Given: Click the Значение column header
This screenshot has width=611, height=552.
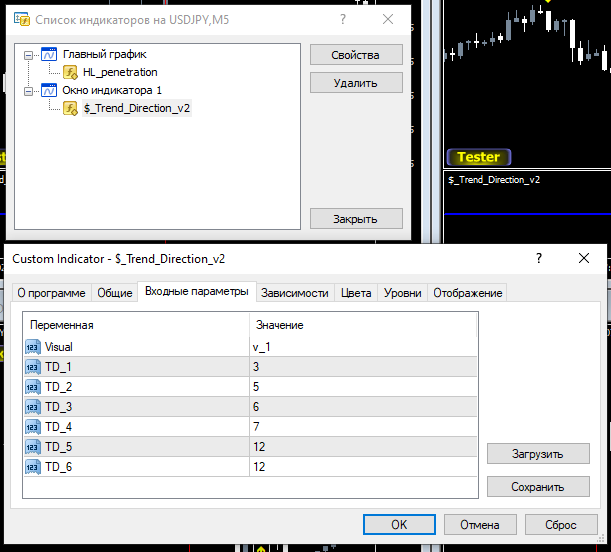Looking at the screenshot, I should coord(363,325).
